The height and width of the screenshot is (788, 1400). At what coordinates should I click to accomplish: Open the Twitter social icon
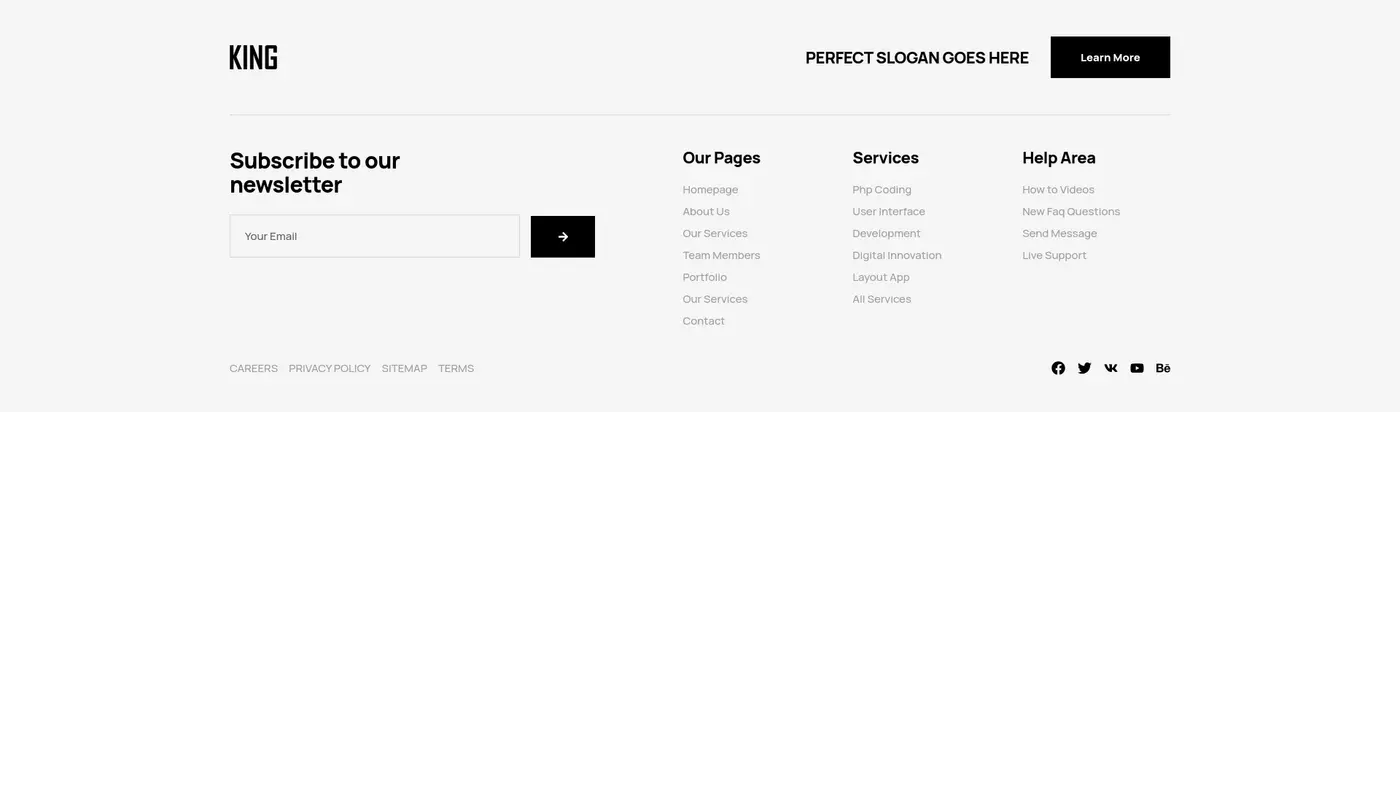(x=1084, y=368)
